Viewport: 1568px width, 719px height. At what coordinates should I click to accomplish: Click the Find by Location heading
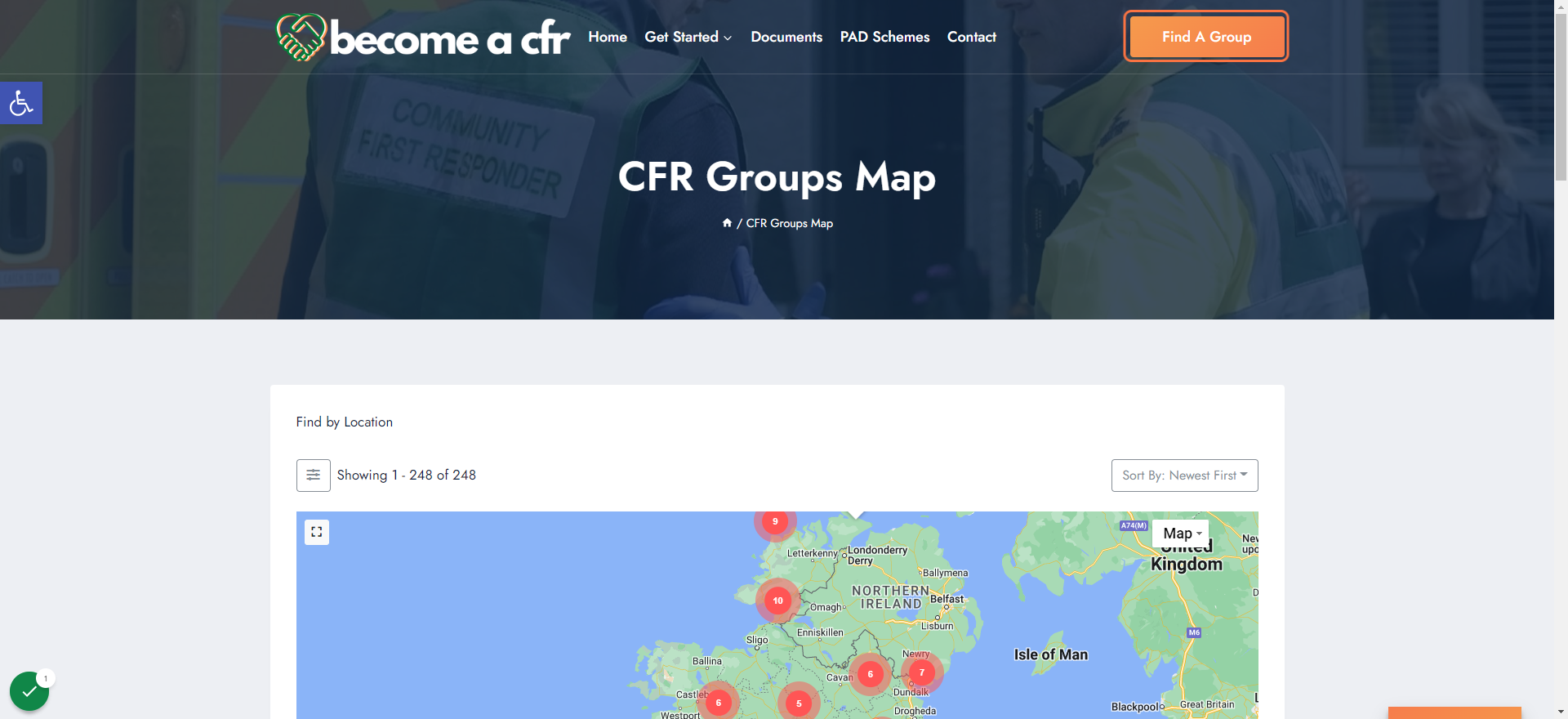tap(345, 422)
